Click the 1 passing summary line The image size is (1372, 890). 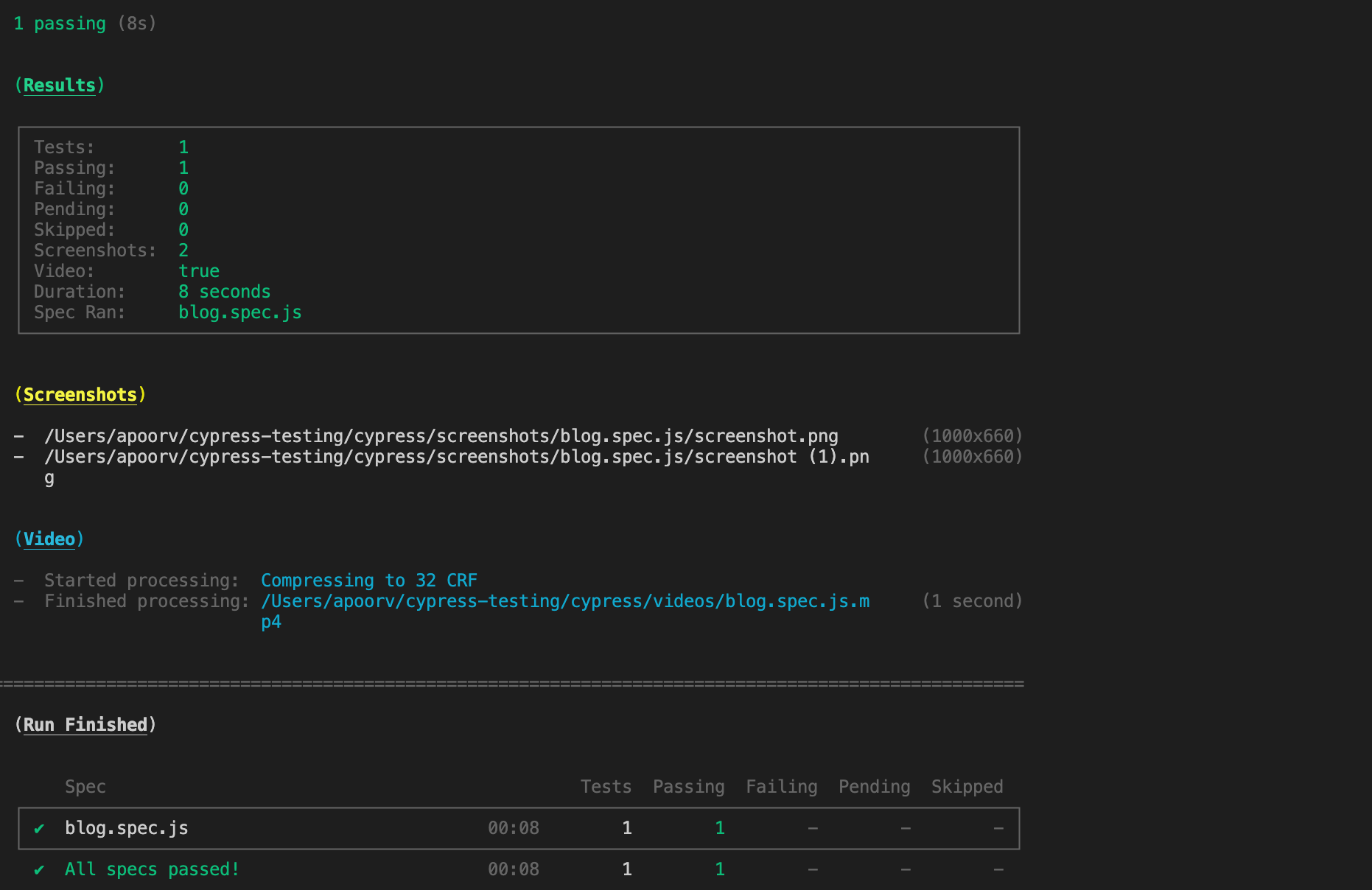point(70,24)
